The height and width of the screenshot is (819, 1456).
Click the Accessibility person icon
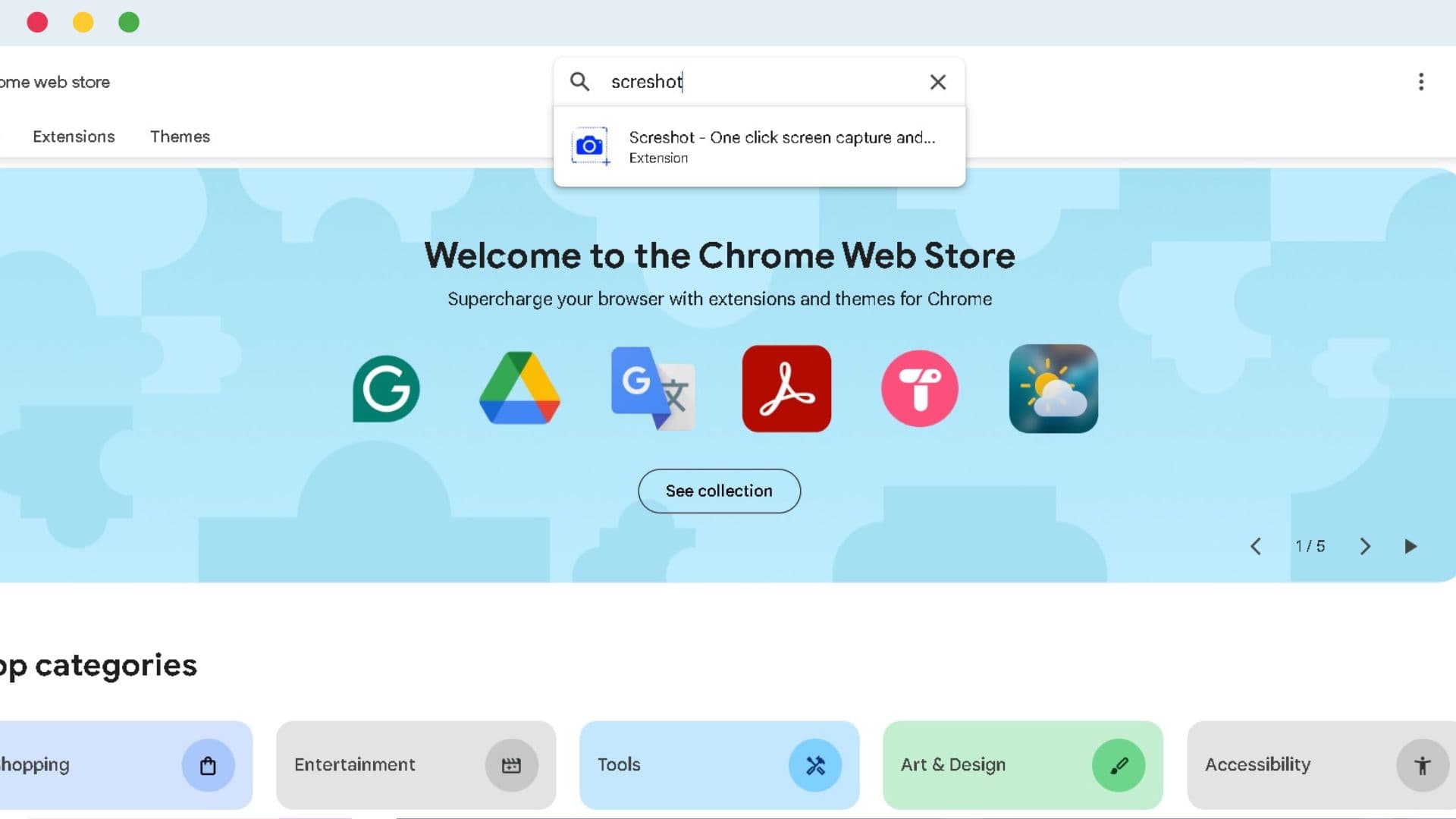[1423, 766]
